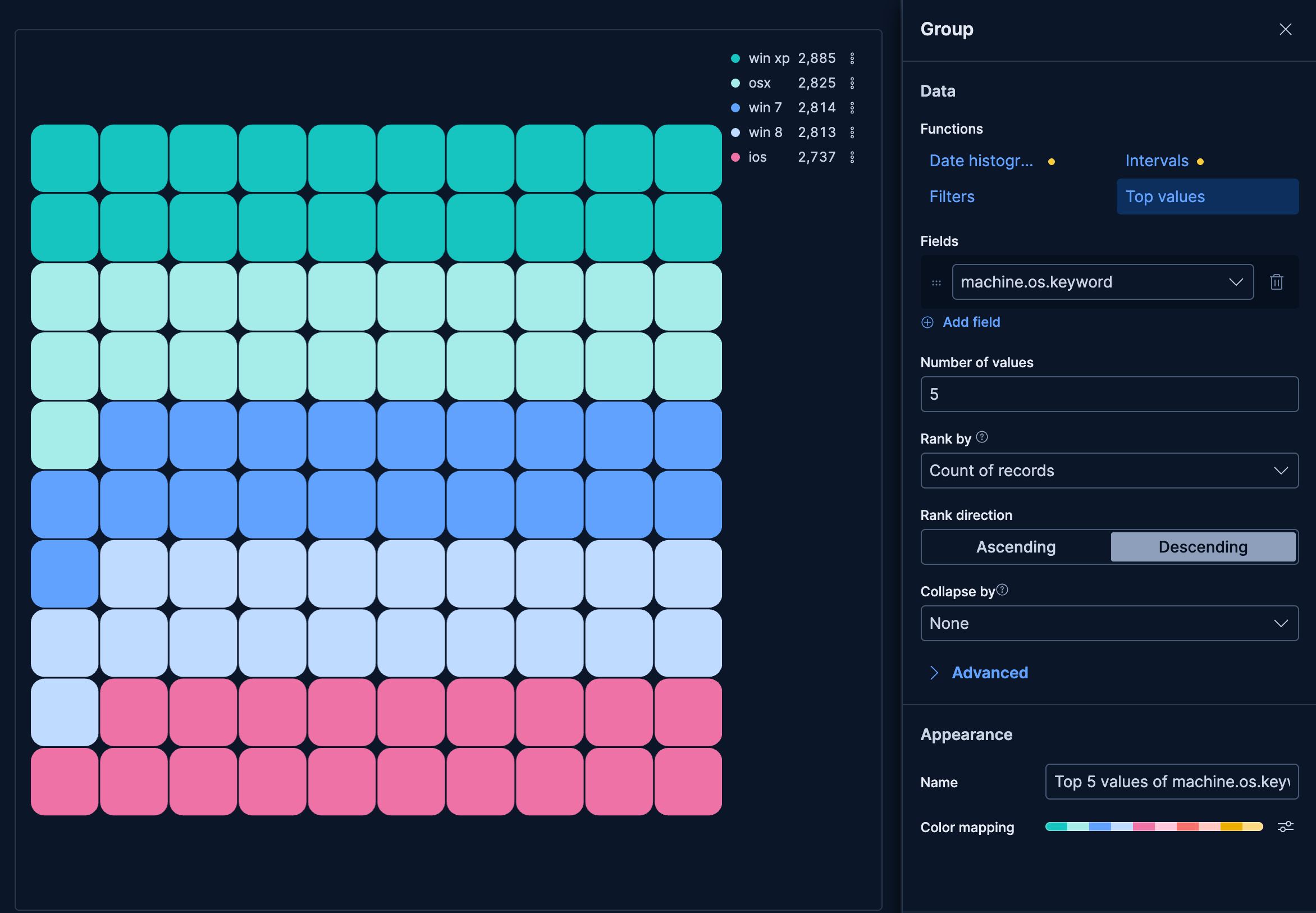The width and height of the screenshot is (1316, 913).
Task: Grab the field drag handle icon
Action: click(936, 281)
